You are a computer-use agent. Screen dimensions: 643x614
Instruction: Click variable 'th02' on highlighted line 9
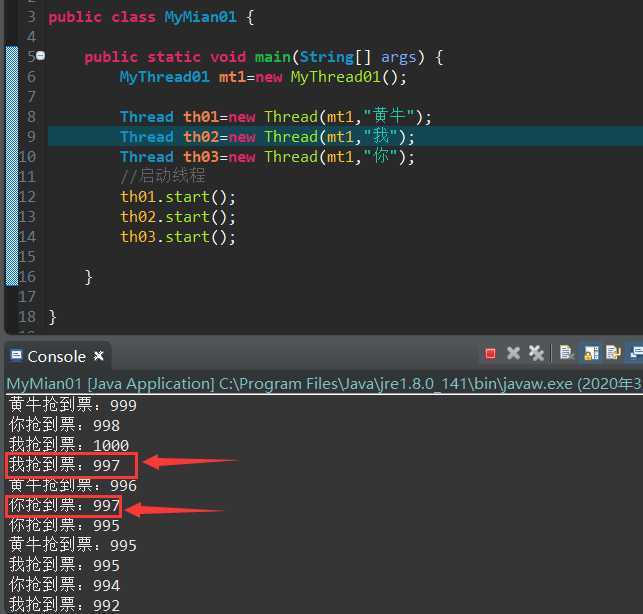click(x=201, y=137)
